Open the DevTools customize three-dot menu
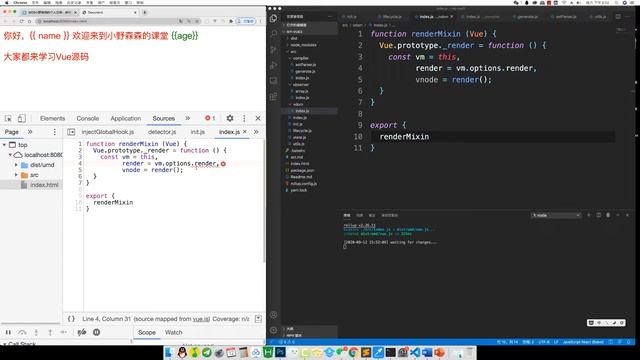This screenshot has height=360, width=640. 244,118
